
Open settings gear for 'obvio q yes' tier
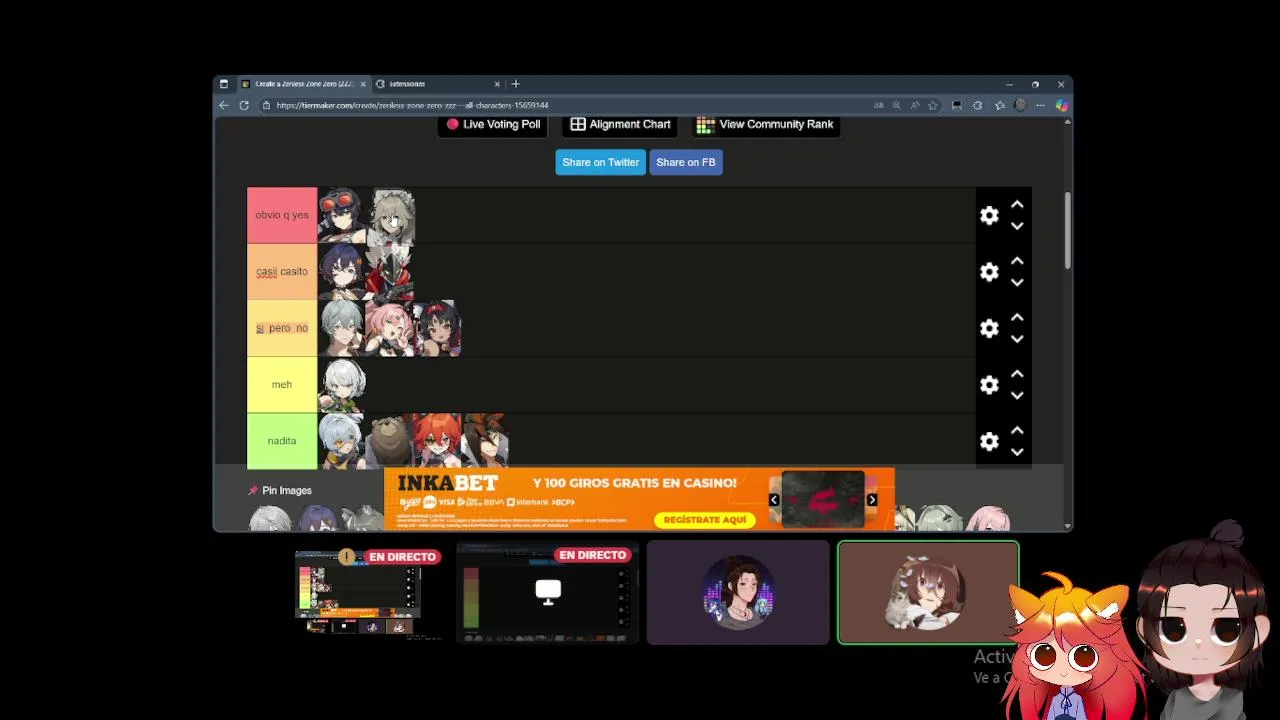pyautogui.click(x=989, y=215)
